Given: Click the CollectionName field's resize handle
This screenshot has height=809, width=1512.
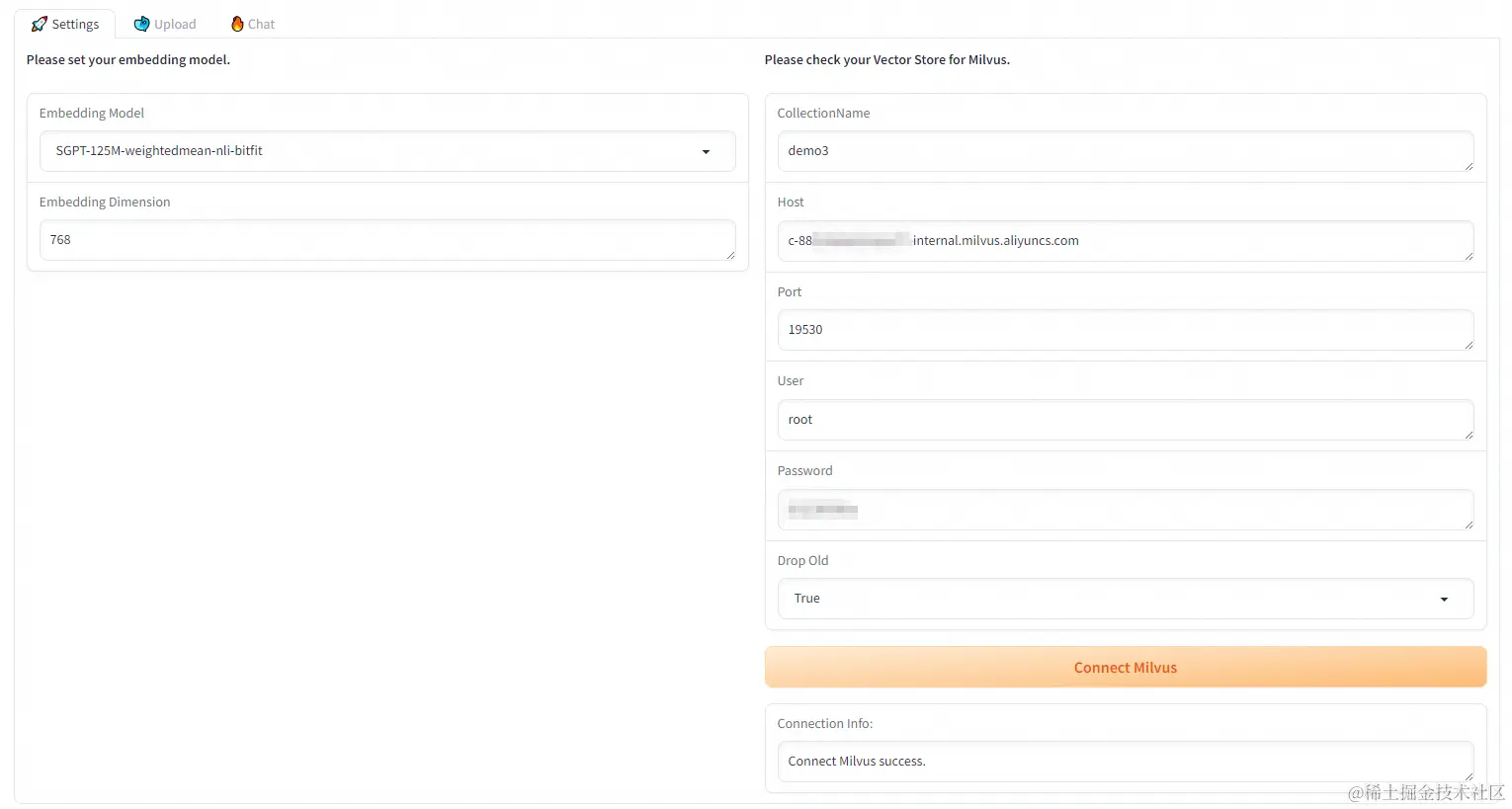Looking at the screenshot, I should coord(1469,166).
